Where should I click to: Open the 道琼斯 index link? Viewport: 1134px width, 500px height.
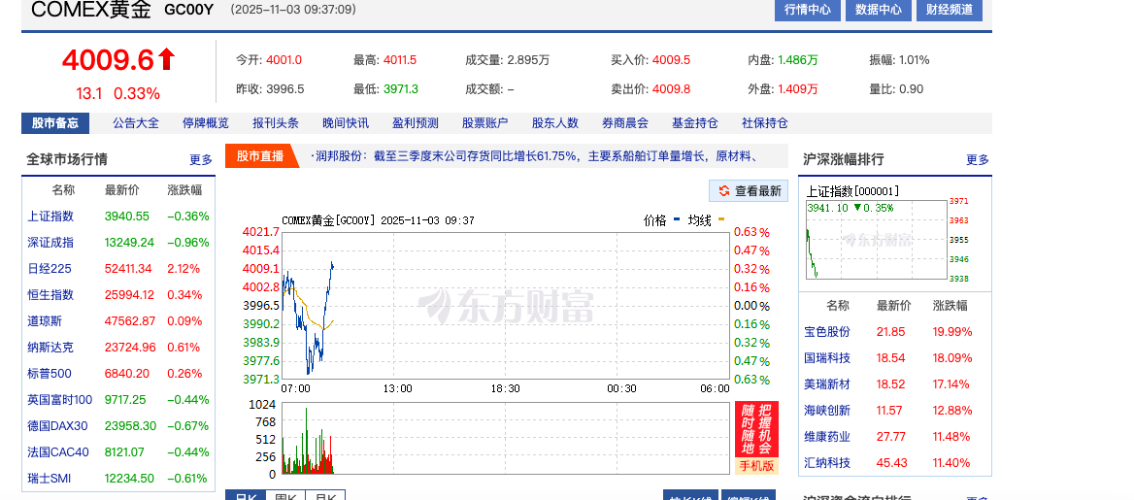pyautogui.click(x=45, y=321)
